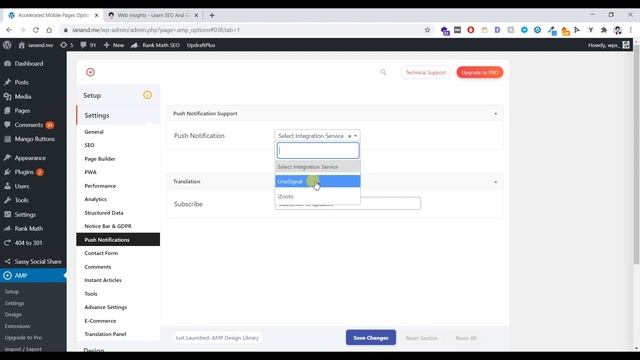The width and height of the screenshot is (640, 360).
Task: Open the ianand.me site home icon
Action: point(22,45)
